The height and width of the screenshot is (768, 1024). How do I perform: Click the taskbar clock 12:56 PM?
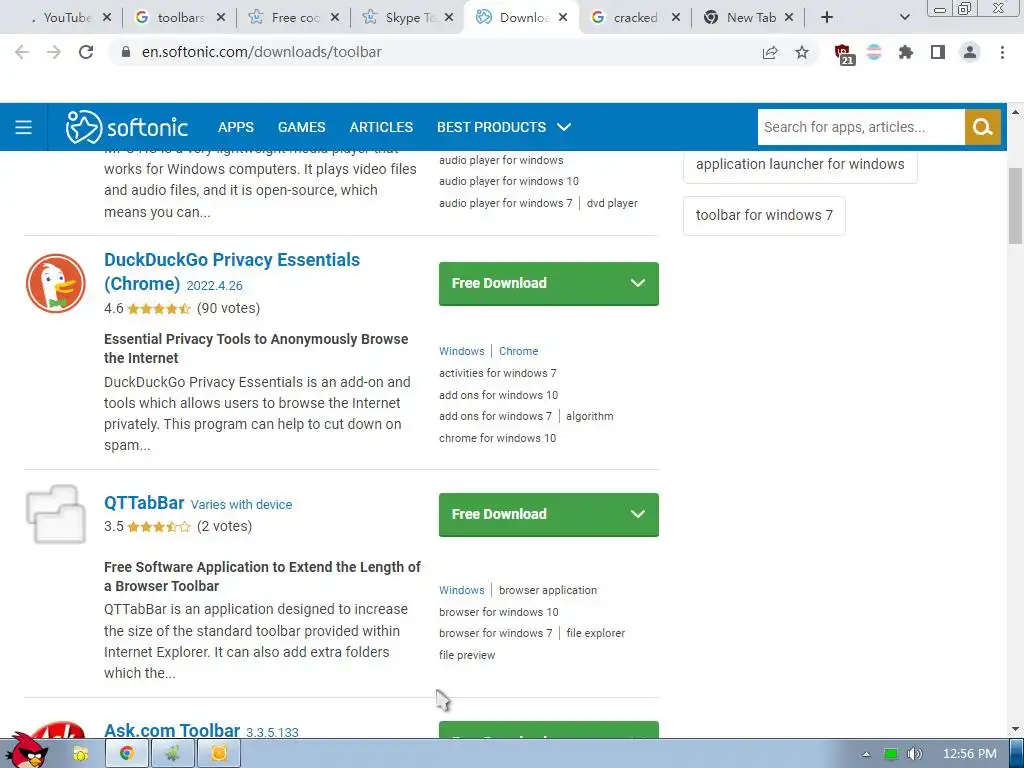pyautogui.click(x=970, y=754)
